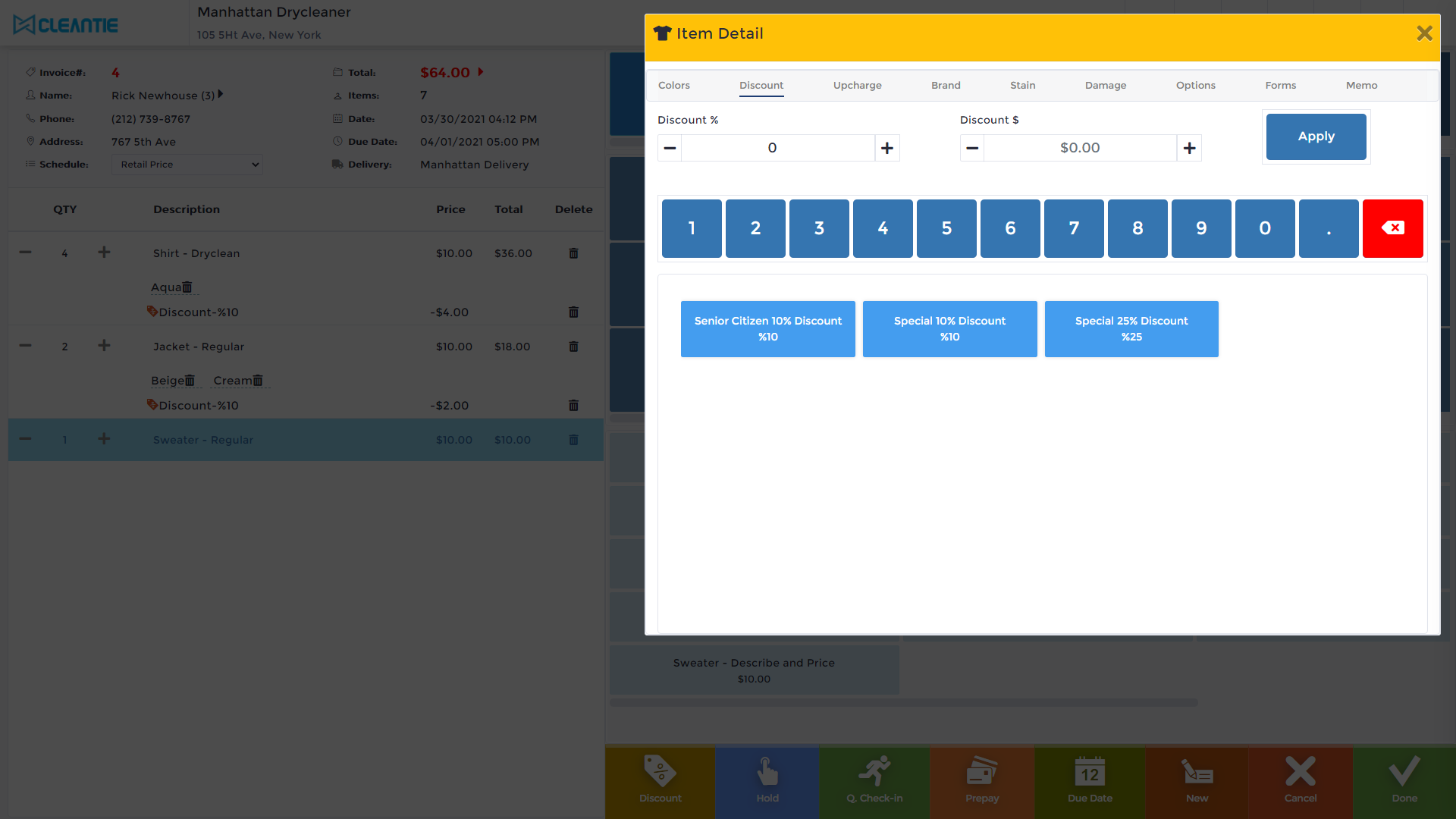Switch to the Memo tab
This screenshot has height=819, width=1456.
[1361, 86]
